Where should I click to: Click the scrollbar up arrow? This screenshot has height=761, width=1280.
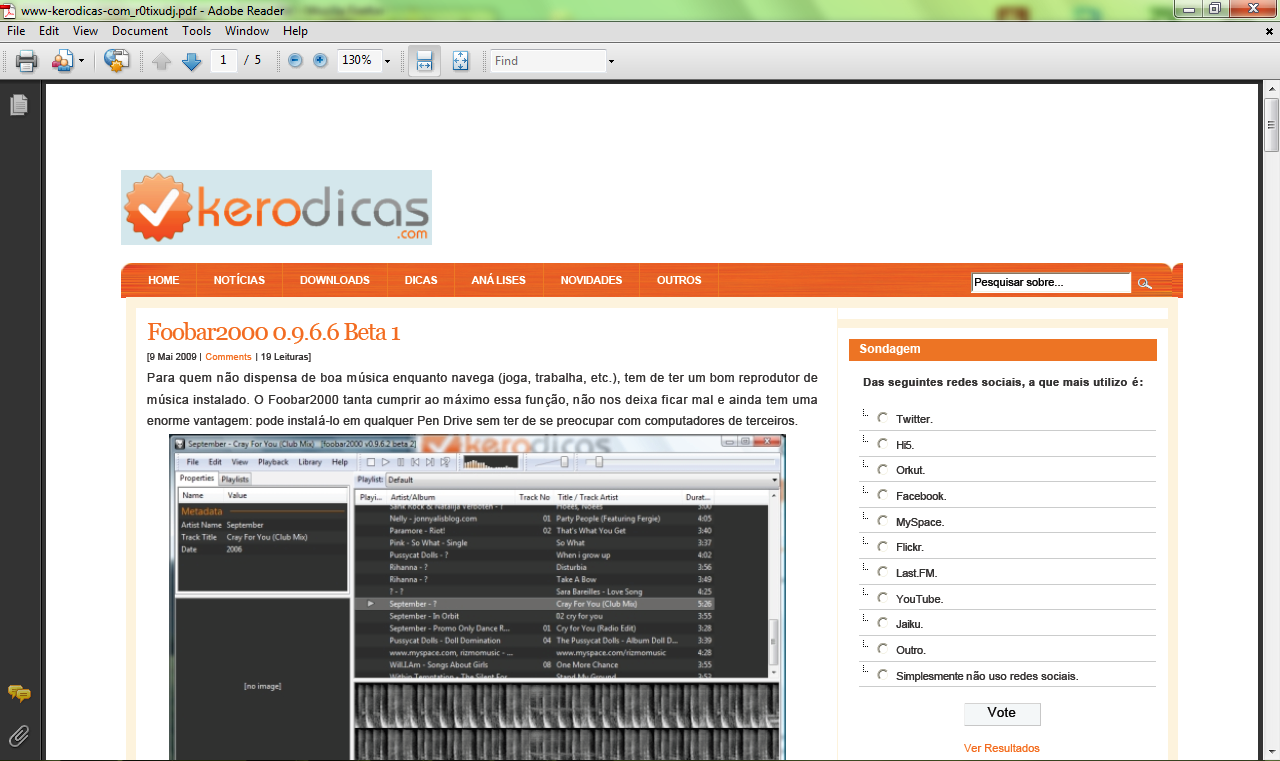point(1271,90)
